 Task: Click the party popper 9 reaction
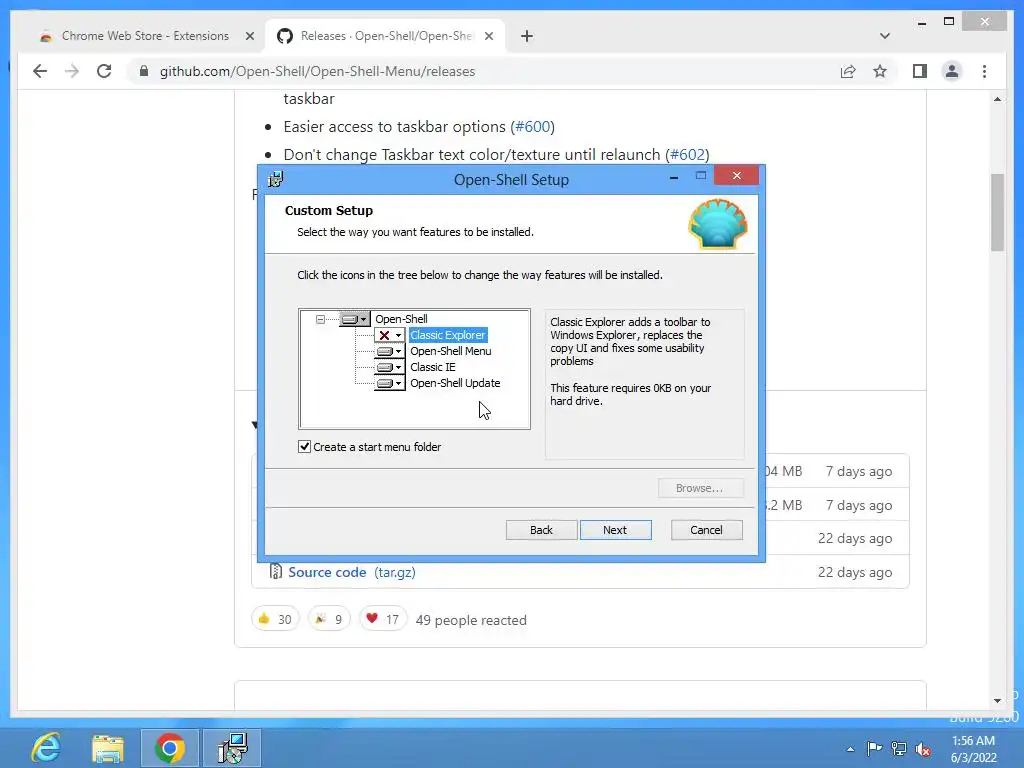coord(328,619)
